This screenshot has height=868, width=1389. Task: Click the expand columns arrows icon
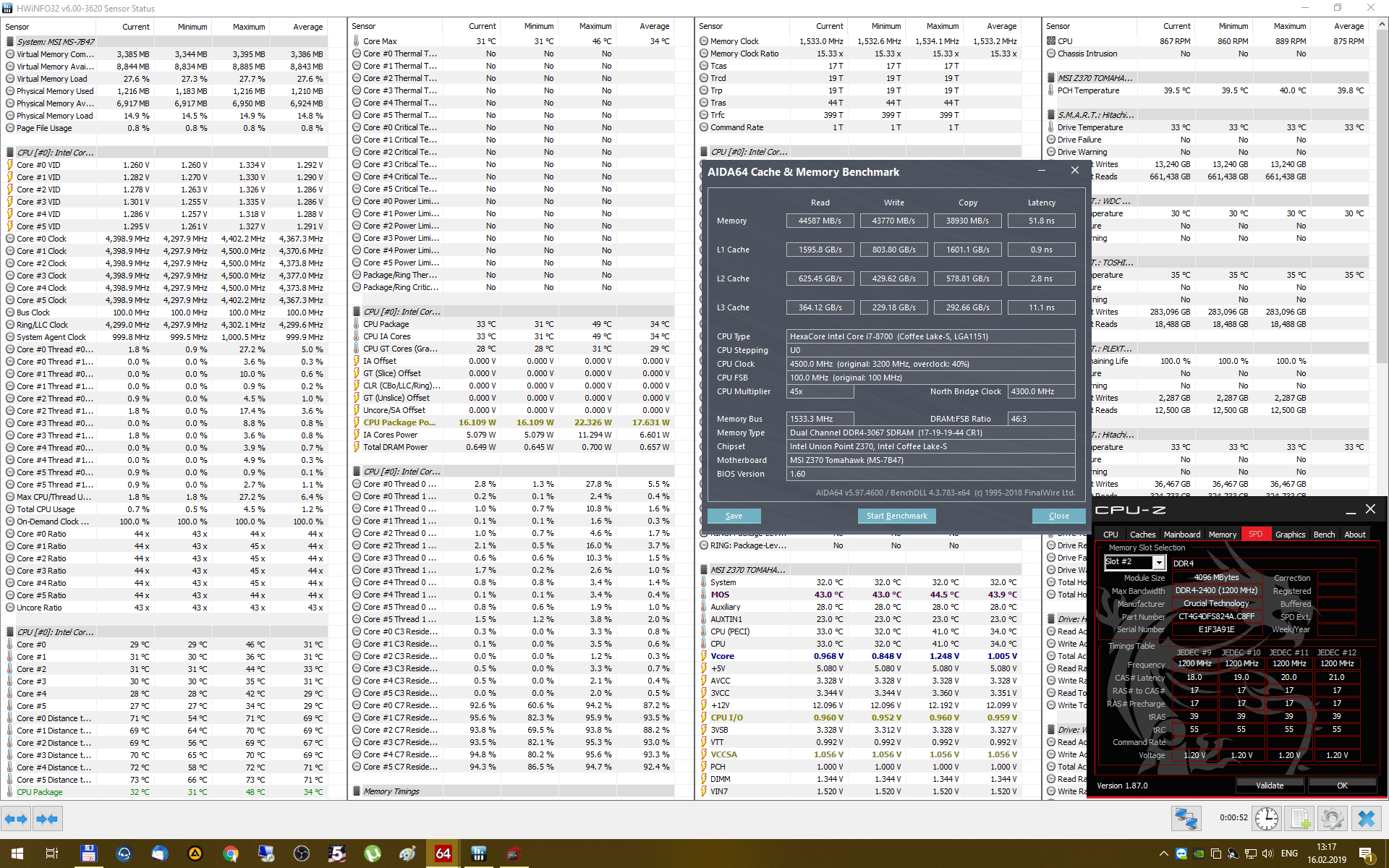coord(16,819)
